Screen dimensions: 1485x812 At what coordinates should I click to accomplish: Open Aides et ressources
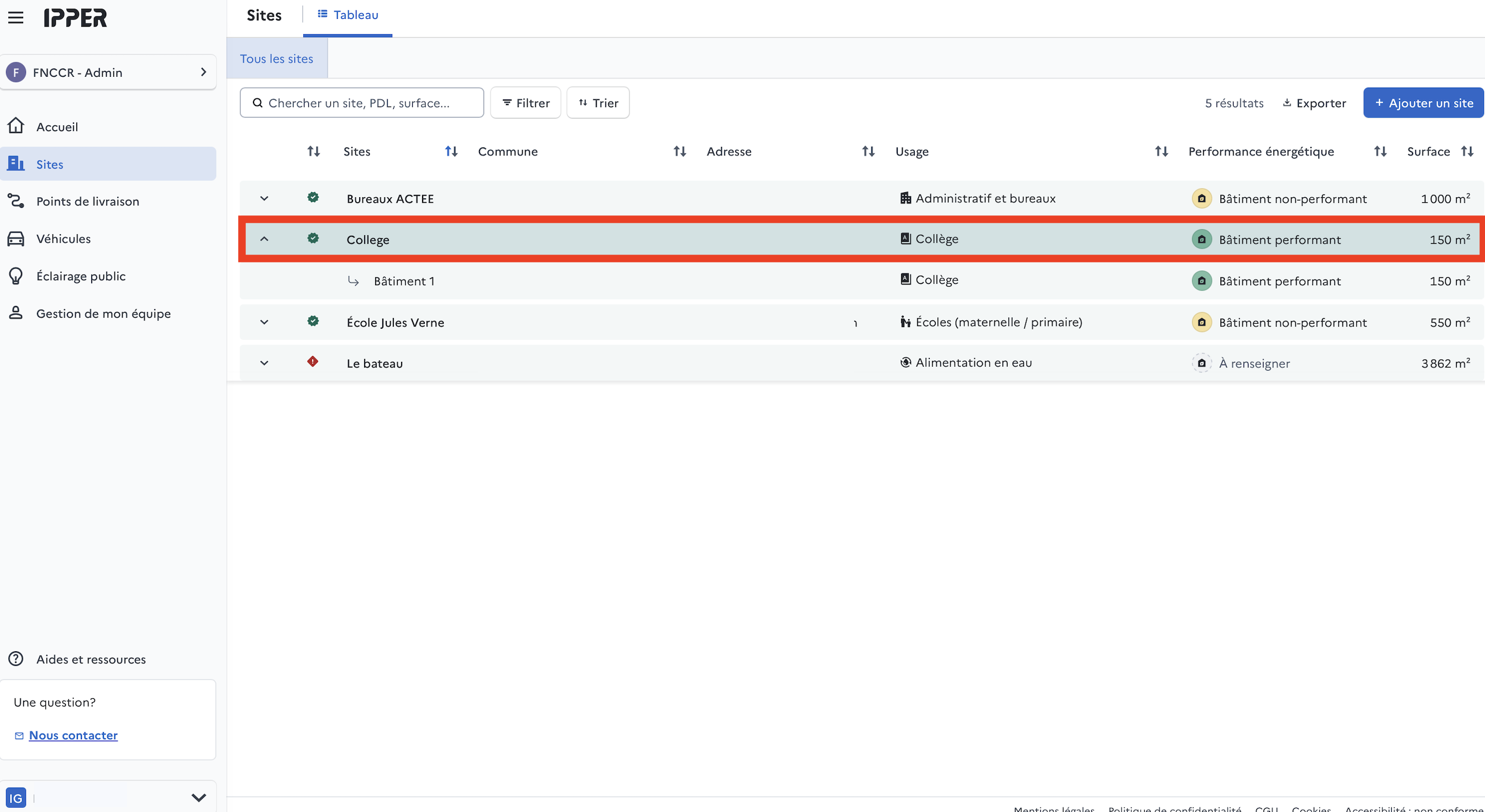[x=108, y=660]
